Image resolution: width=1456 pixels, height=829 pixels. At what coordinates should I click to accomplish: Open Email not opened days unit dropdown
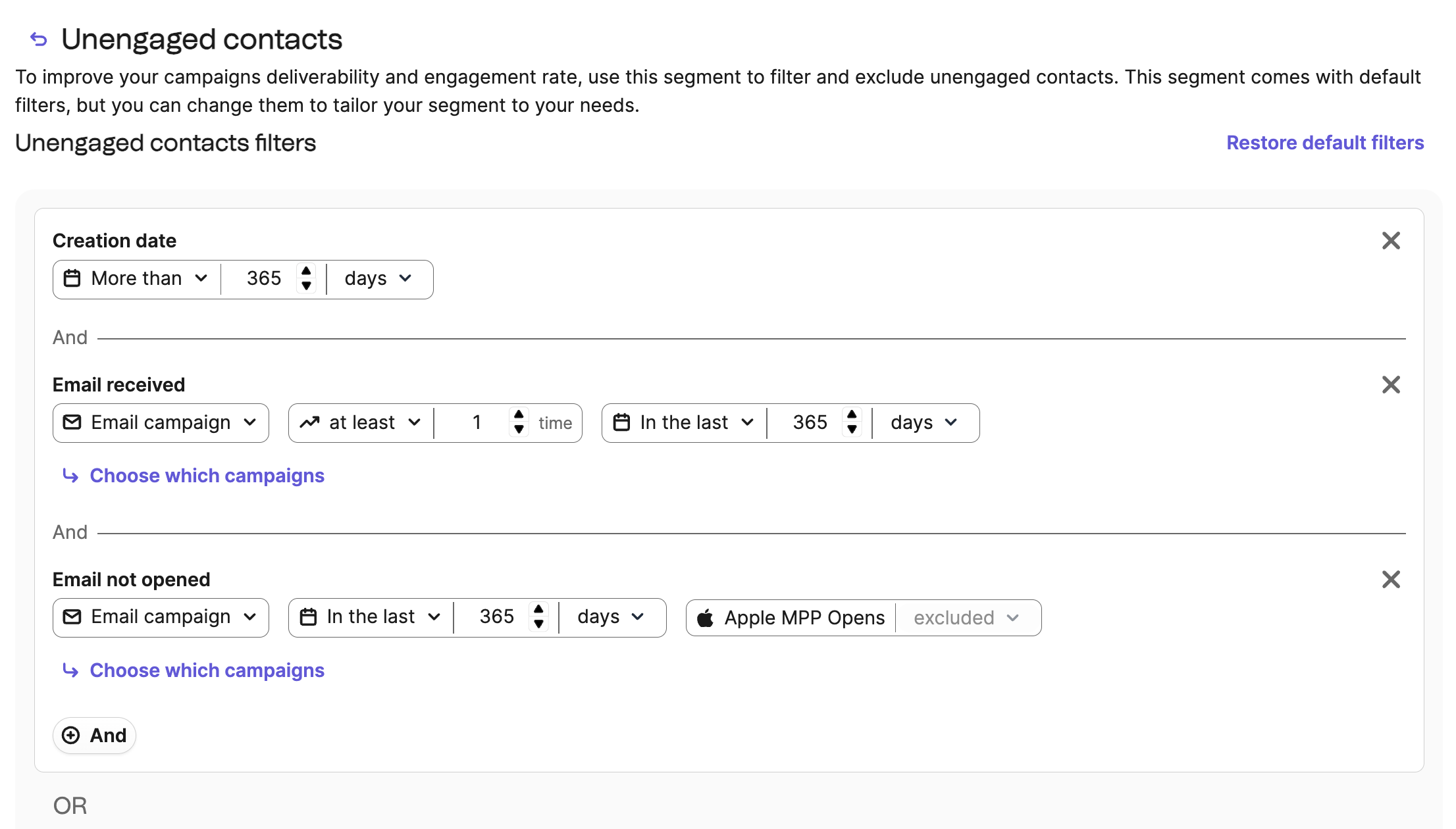click(x=611, y=618)
